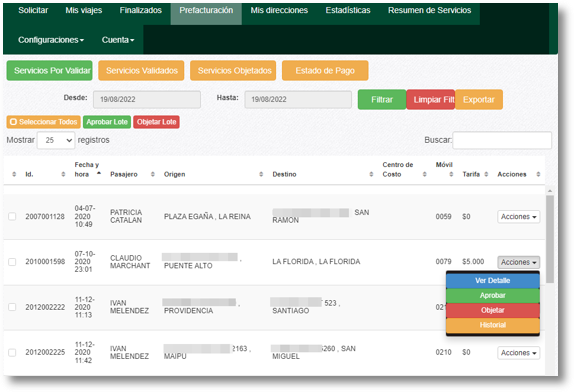Show Servicios Objetados
The width and height of the screenshot is (574, 392).
pos(233,71)
